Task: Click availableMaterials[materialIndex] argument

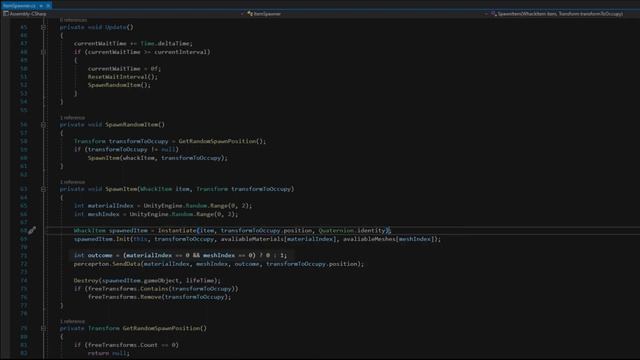Action: click(280, 239)
